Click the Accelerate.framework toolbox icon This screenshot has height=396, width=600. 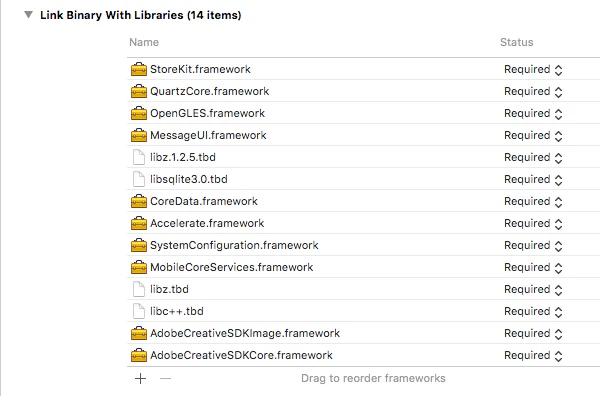point(139,223)
